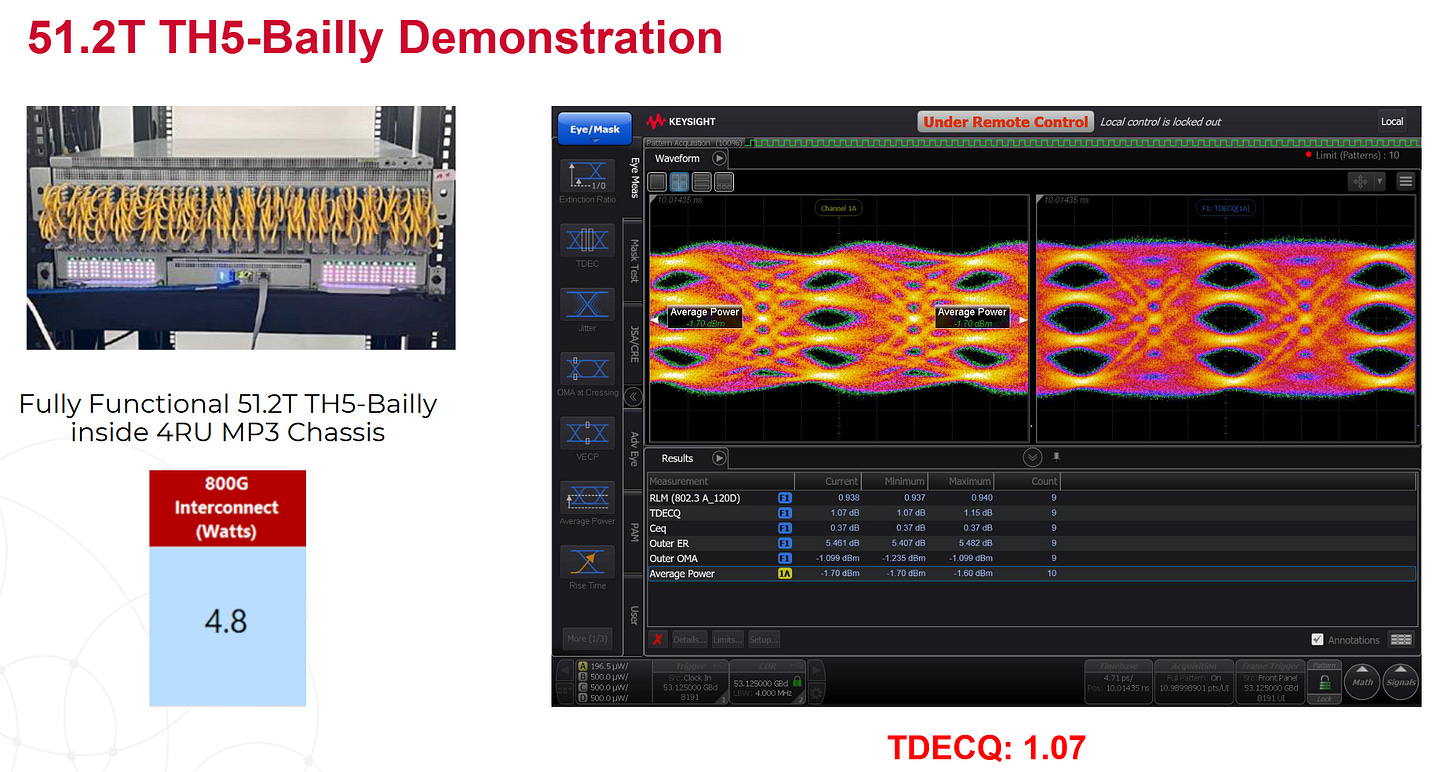The width and height of the screenshot is (1456, 772).
Task: Click the Setup... button
Action: click(763, 639)
